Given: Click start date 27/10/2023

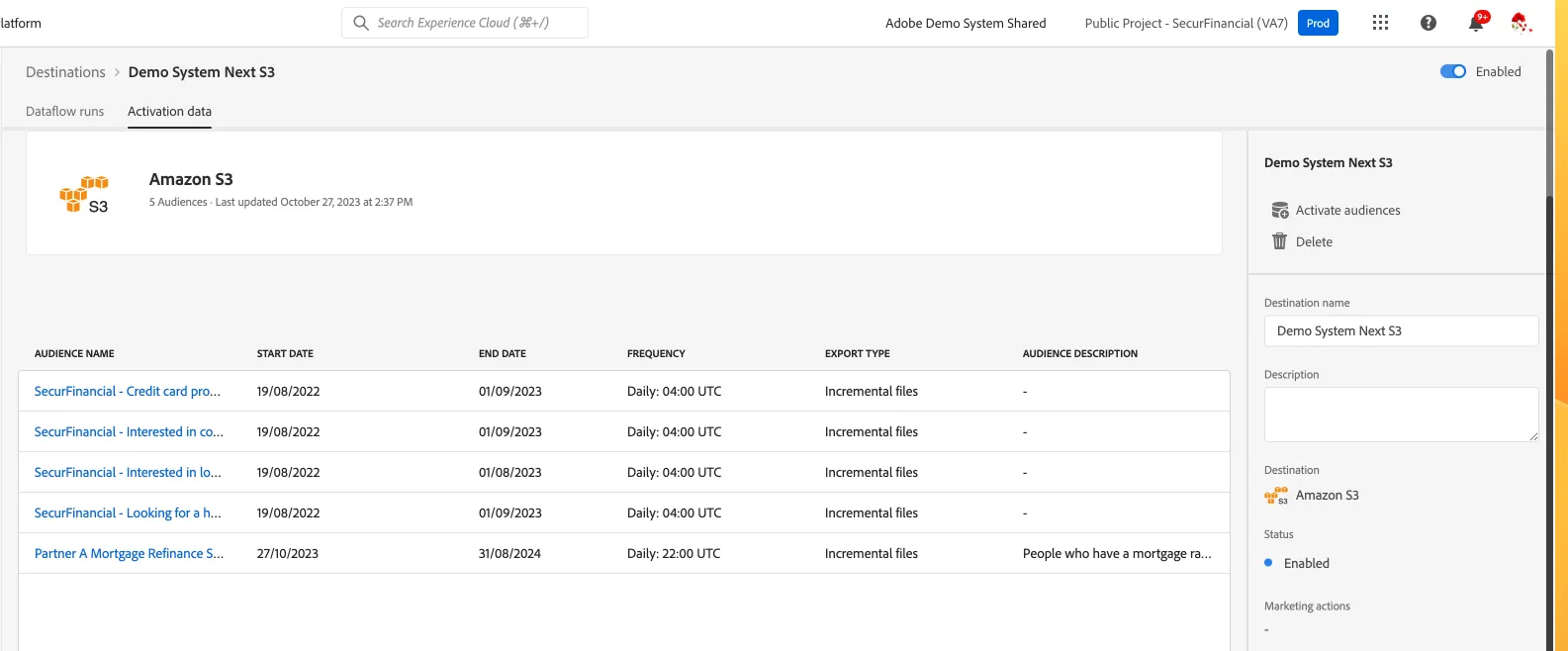Looking at the screenshot, I should (x=288, y=553).
